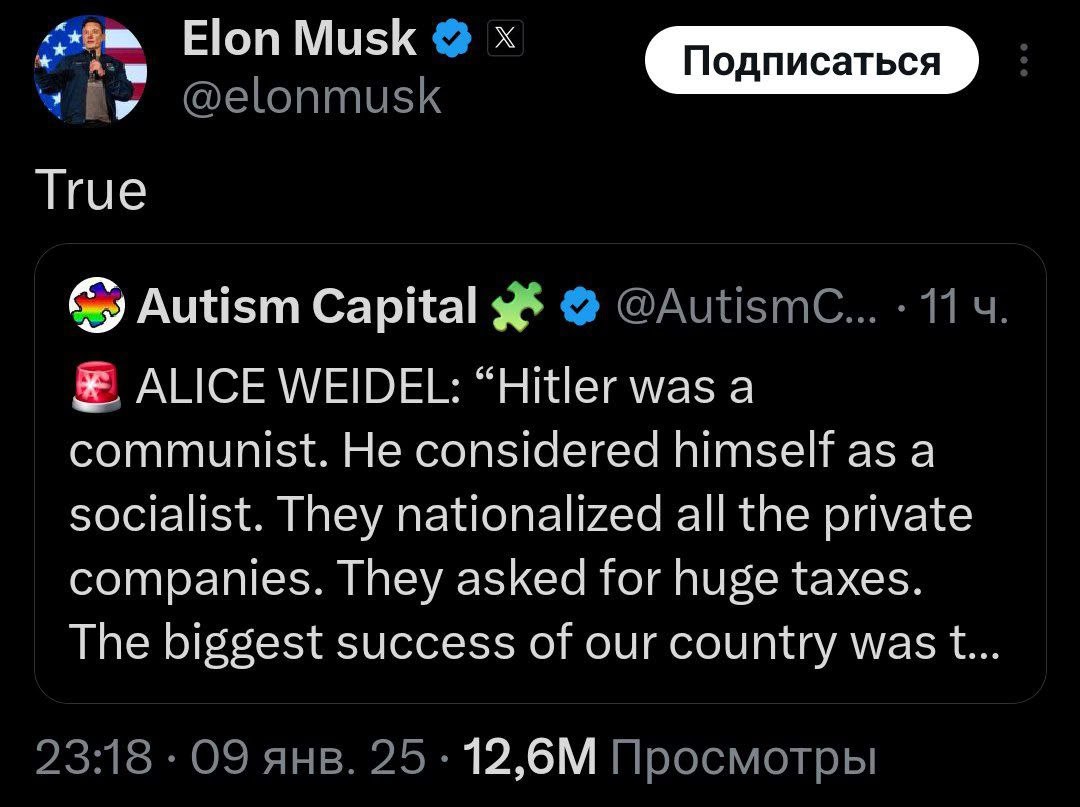
Task: Open the three-dot more options menu
Action: tap(1022, 61)
